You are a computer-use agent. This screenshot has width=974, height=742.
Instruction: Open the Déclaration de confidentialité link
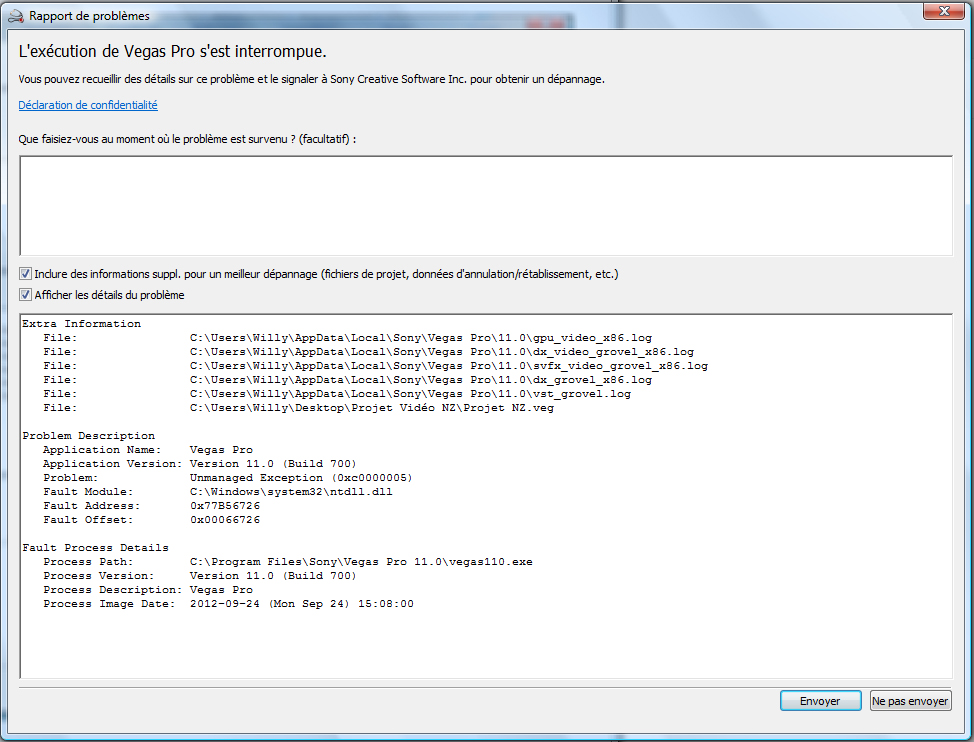[88, 105]
